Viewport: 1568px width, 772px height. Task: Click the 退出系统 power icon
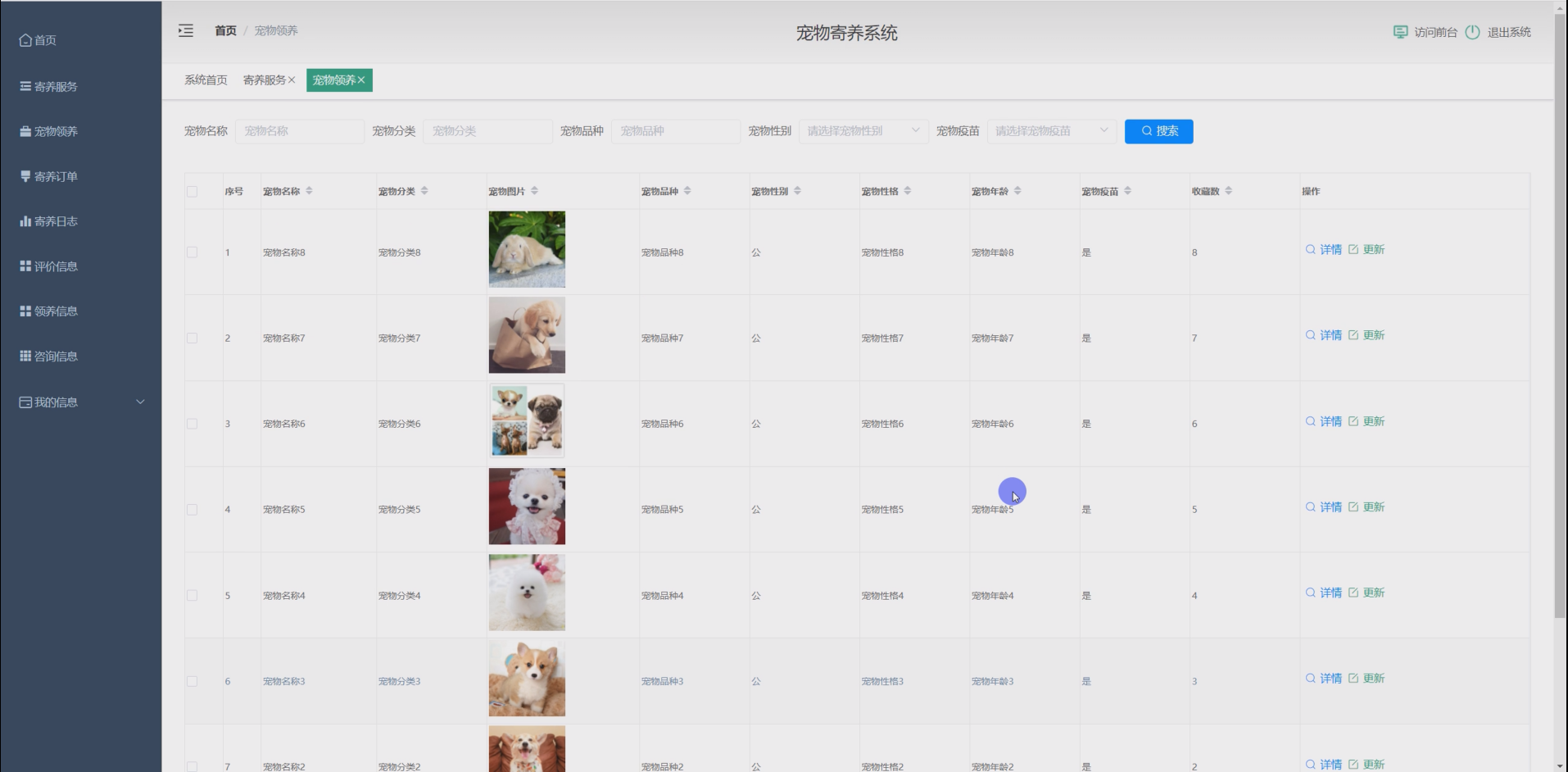1472,32
